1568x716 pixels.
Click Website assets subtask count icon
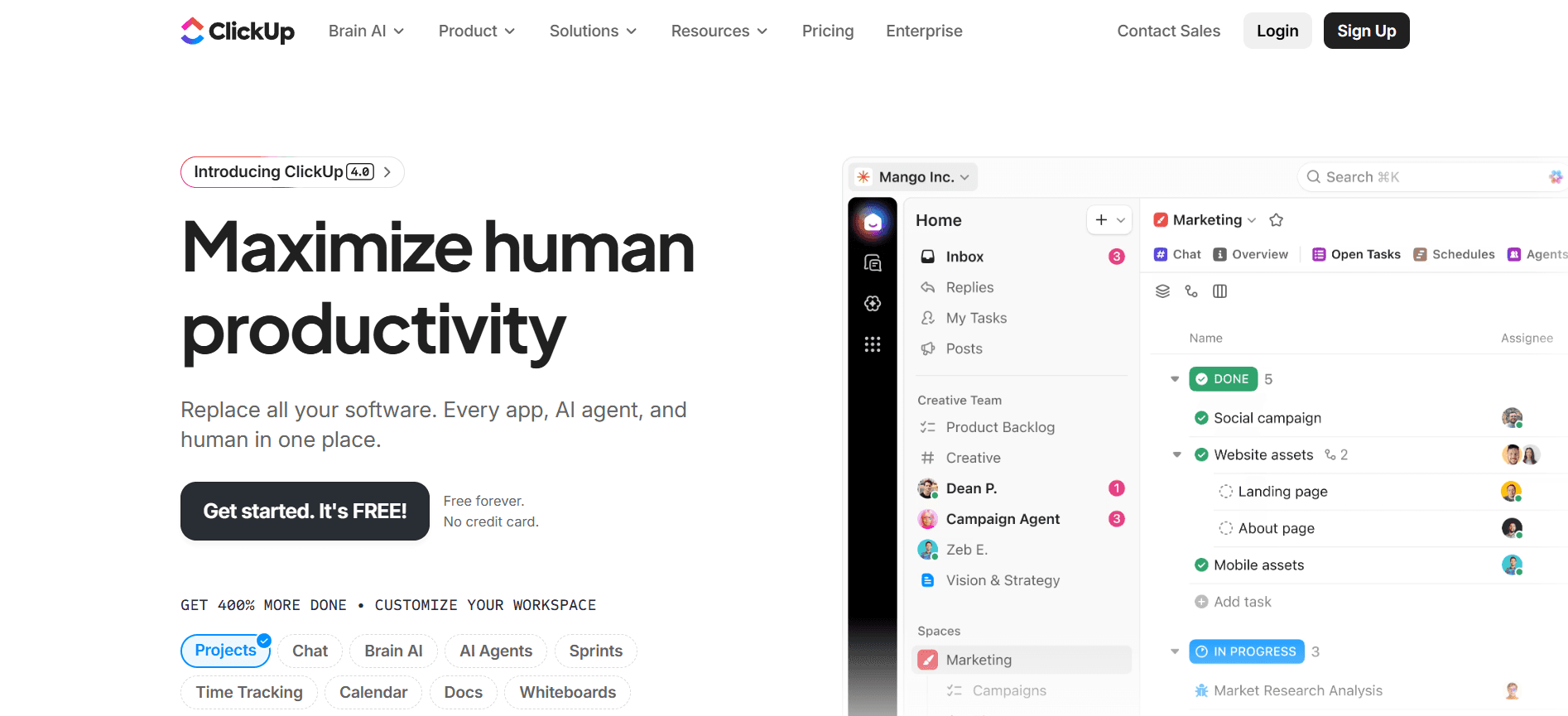[x=1330, y=454]
